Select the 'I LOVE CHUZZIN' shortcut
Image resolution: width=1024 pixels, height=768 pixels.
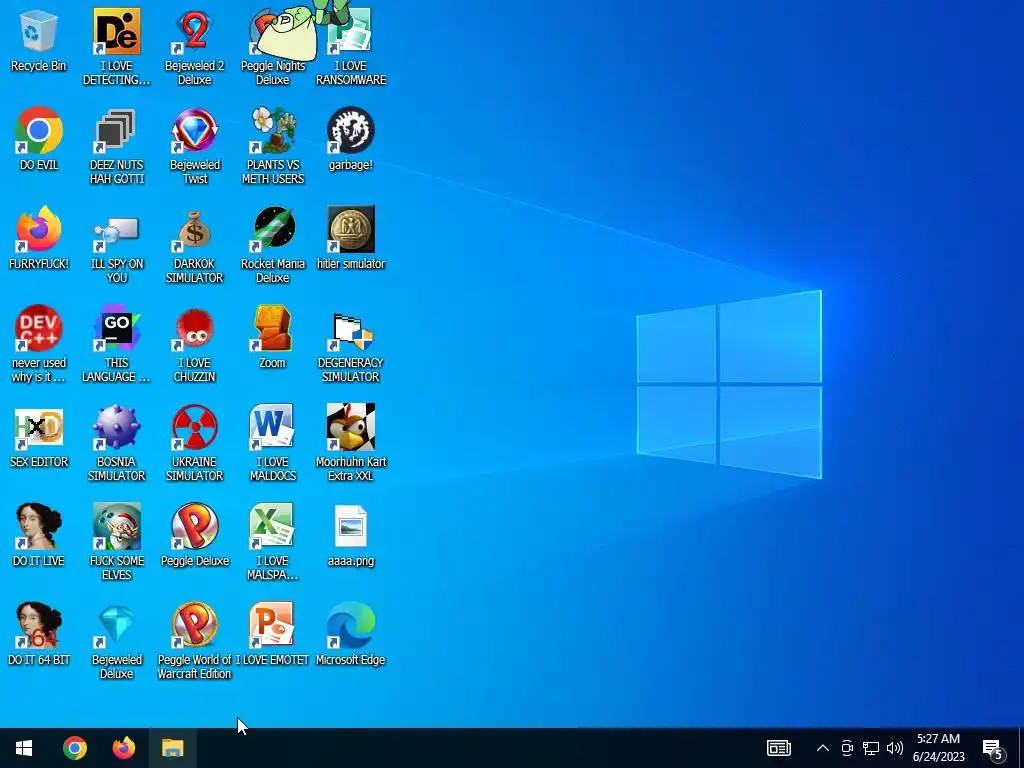pos(195,344)
